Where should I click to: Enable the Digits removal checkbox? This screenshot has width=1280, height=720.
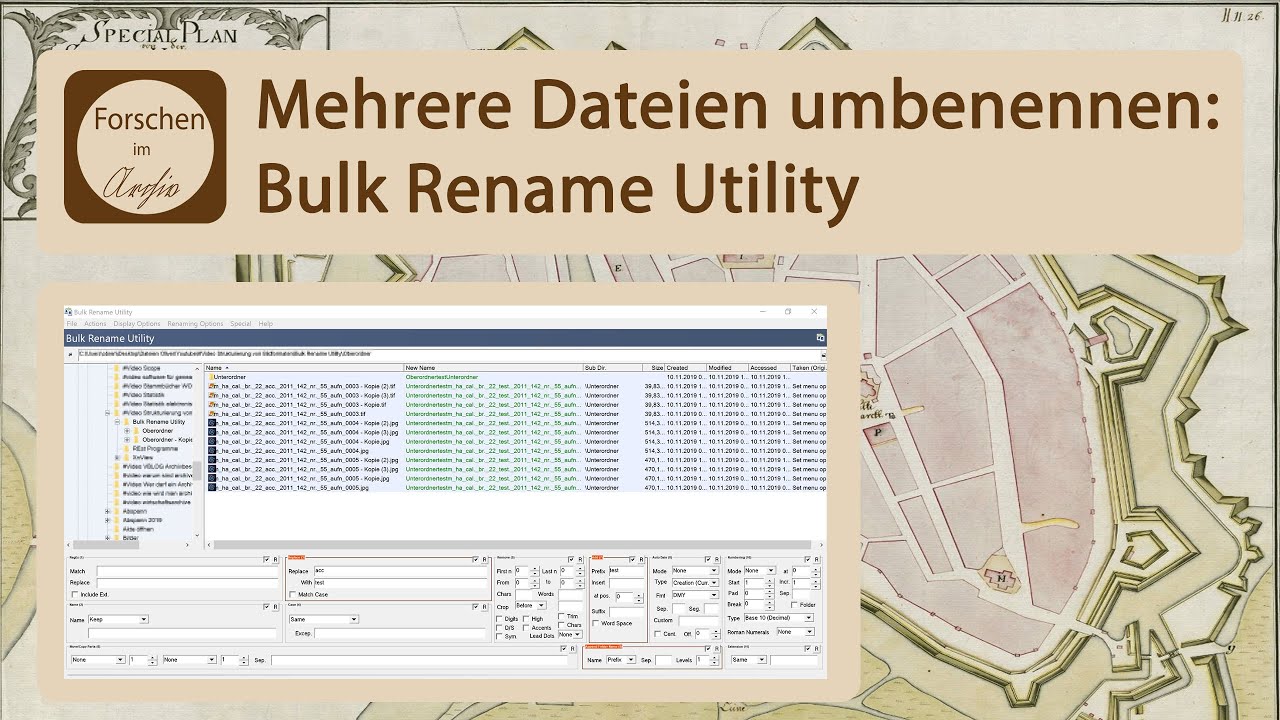pyautogui.click(x=499, y=619)
